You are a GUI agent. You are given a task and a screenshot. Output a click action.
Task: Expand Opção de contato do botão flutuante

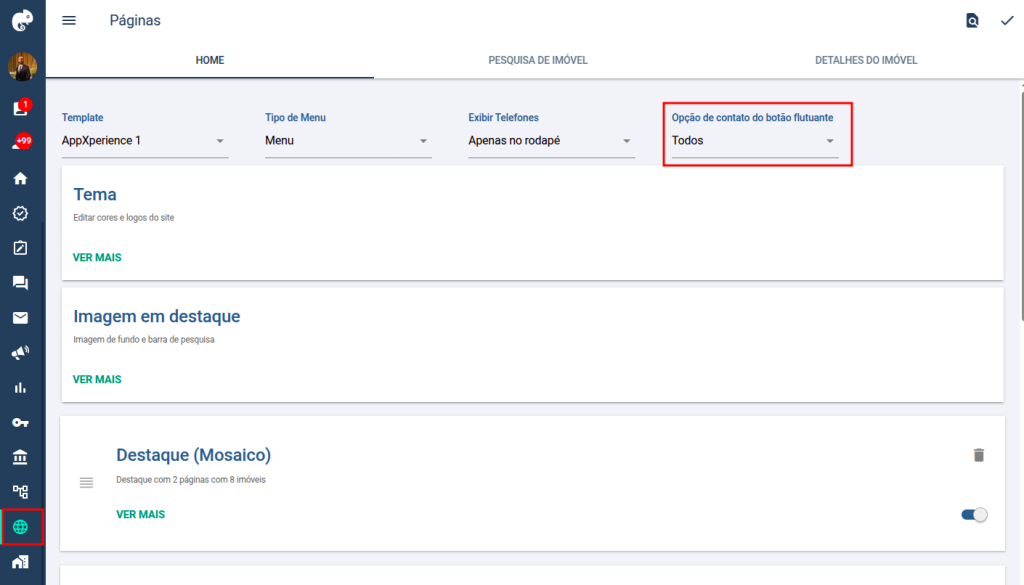coord(755,140)
